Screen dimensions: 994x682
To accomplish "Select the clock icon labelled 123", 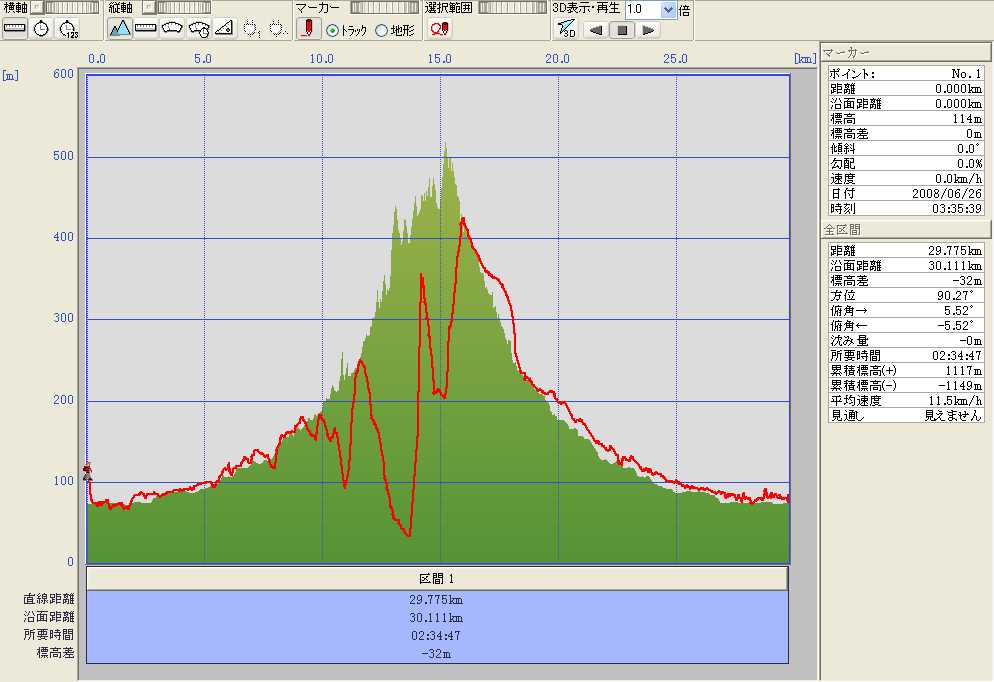I will 68,29.
